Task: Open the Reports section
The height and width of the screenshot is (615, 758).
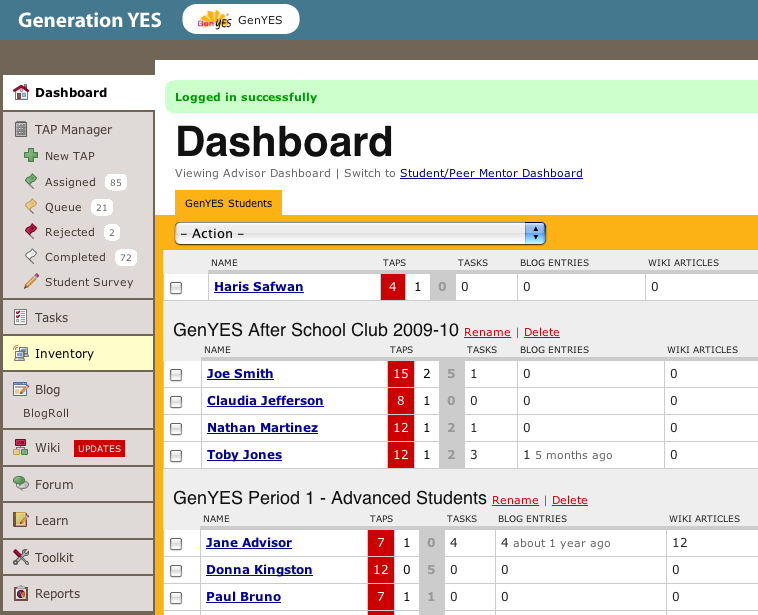Action: [x=78, y=593]
